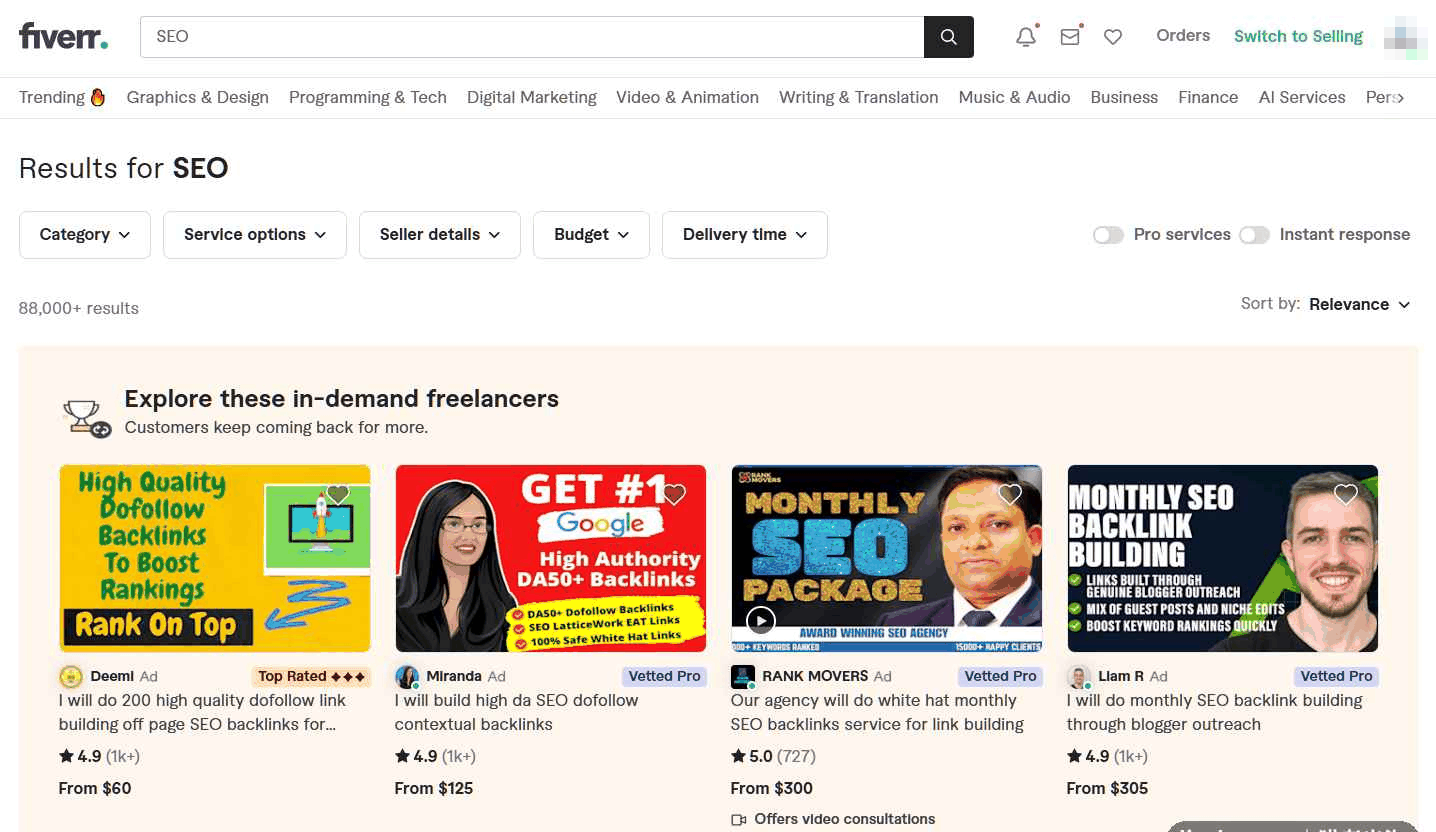Screen dimensions: 1436x832
Task: Click the 5.0 (727) rating
Action: 773,756
